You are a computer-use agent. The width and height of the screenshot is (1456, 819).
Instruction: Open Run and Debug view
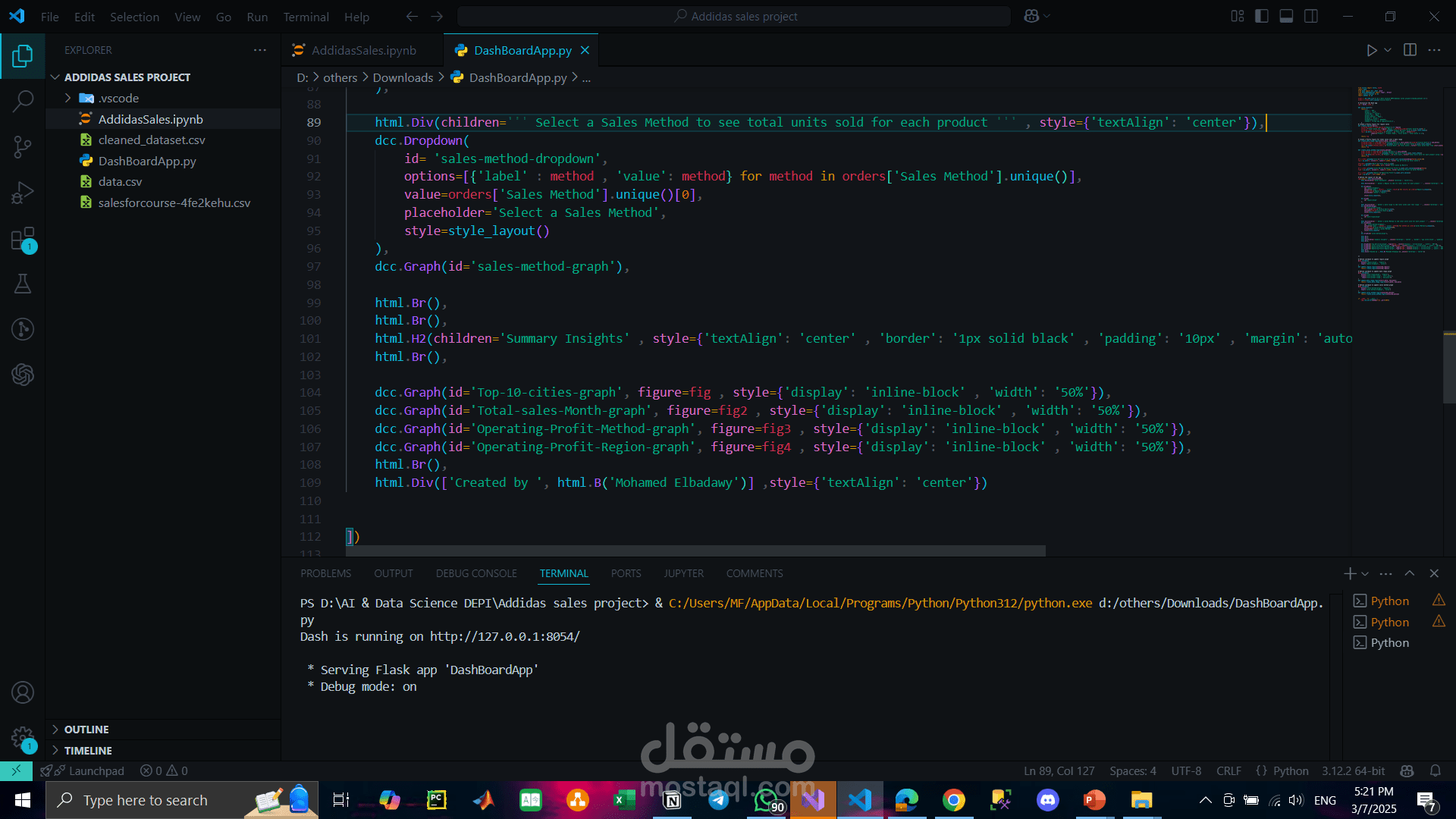[x=23, y=193]
